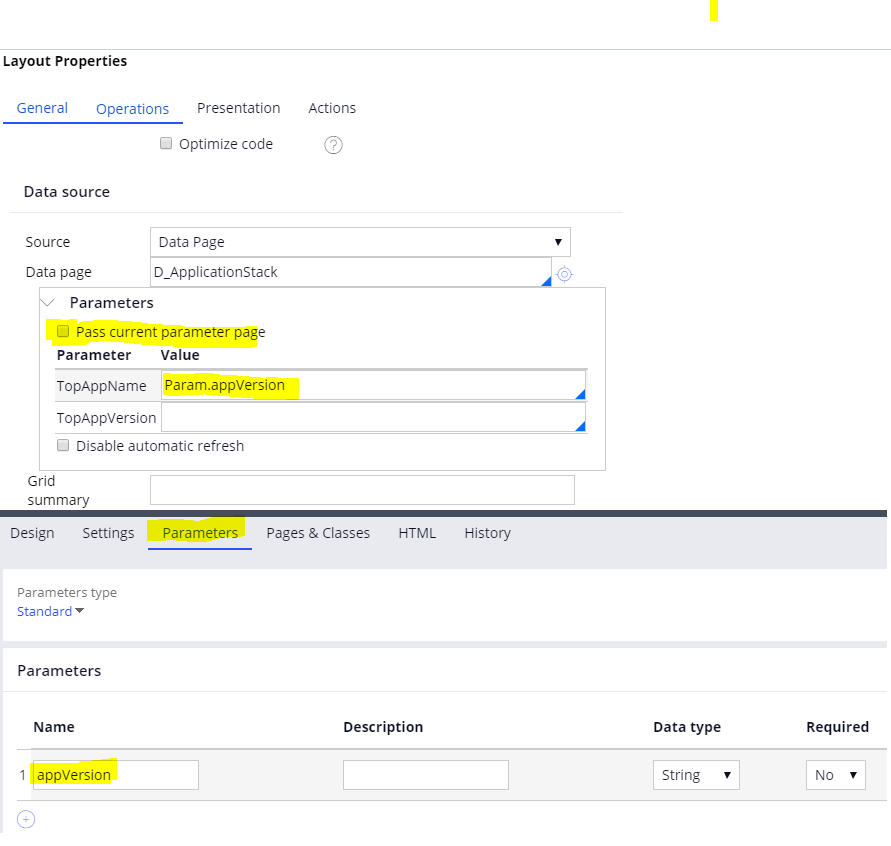
Task: Check Disable automatic refresh
Action: point(63,445)
